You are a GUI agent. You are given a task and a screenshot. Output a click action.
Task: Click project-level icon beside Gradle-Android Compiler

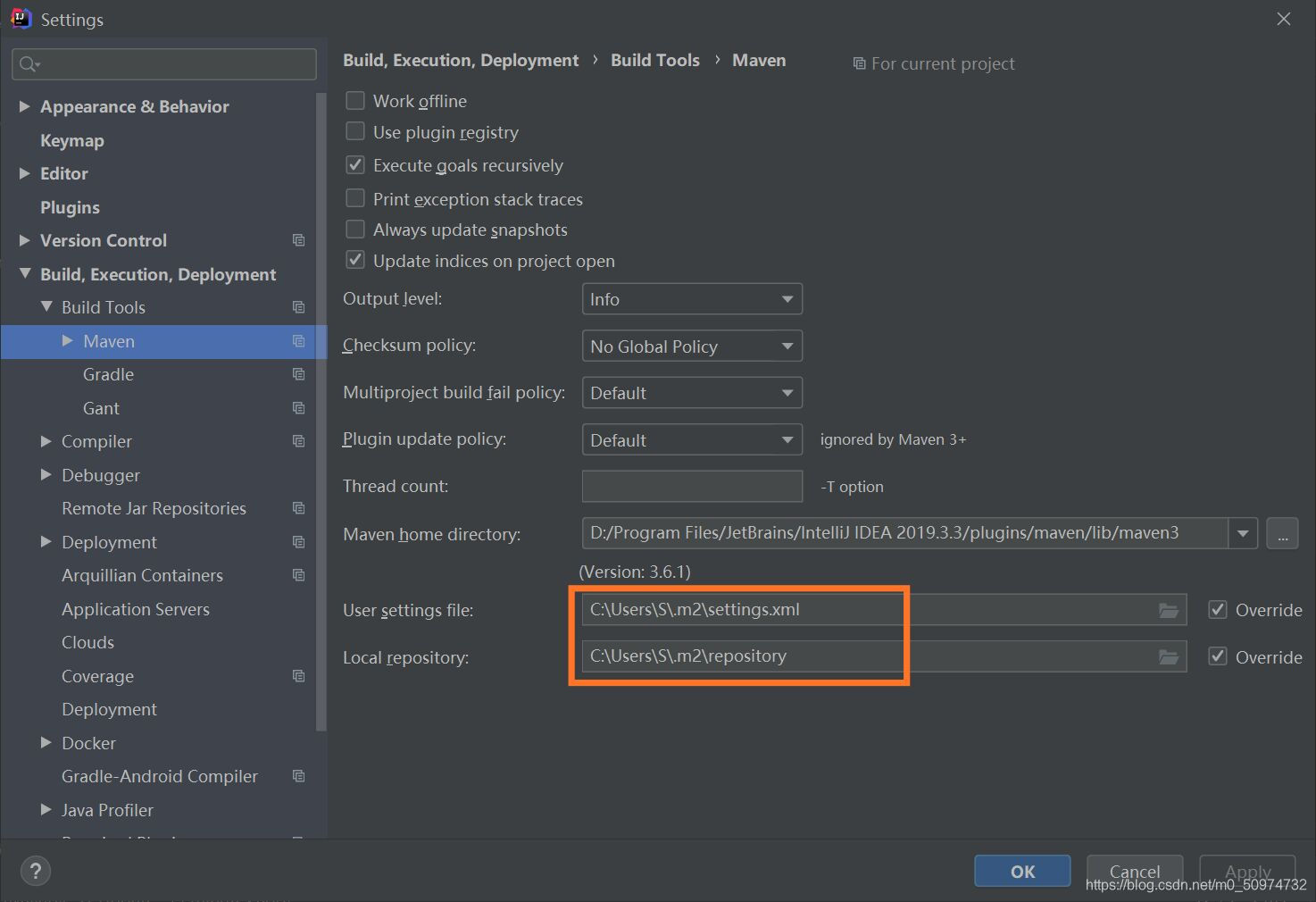click(x=298, y=776)
